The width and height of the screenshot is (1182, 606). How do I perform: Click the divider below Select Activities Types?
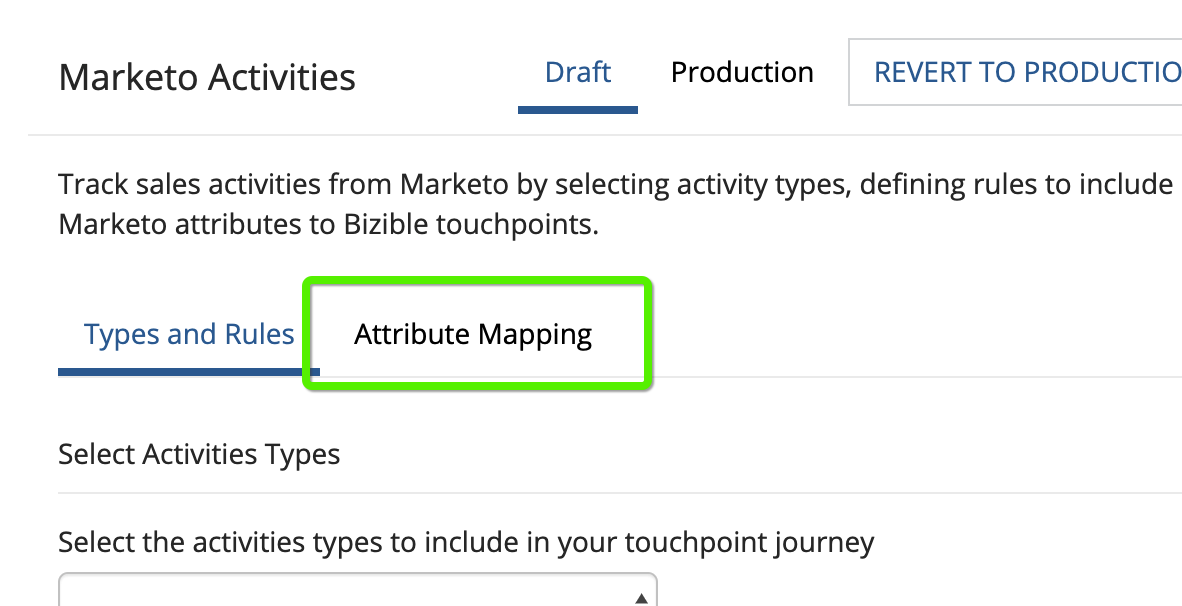600,492
